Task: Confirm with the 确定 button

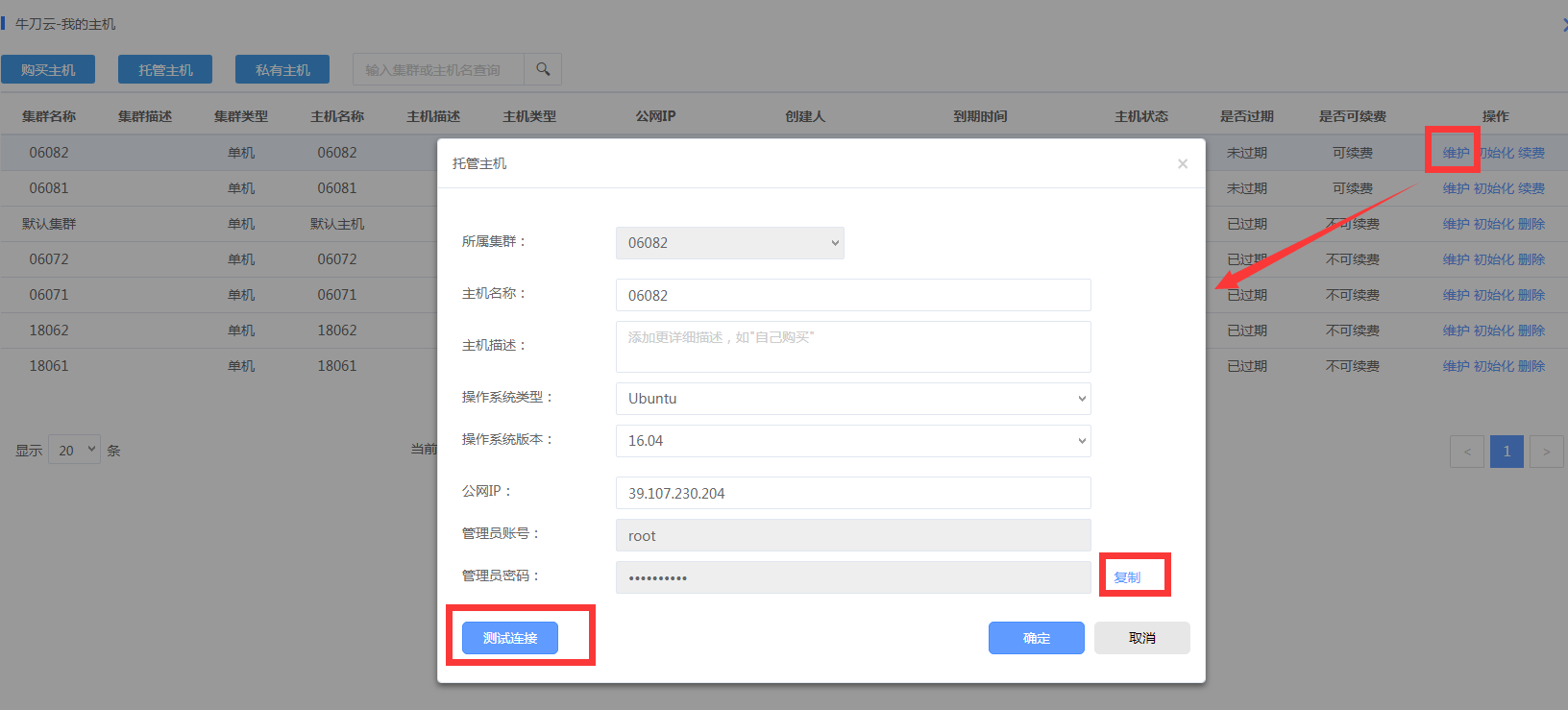Action: tap(1037, 638)
